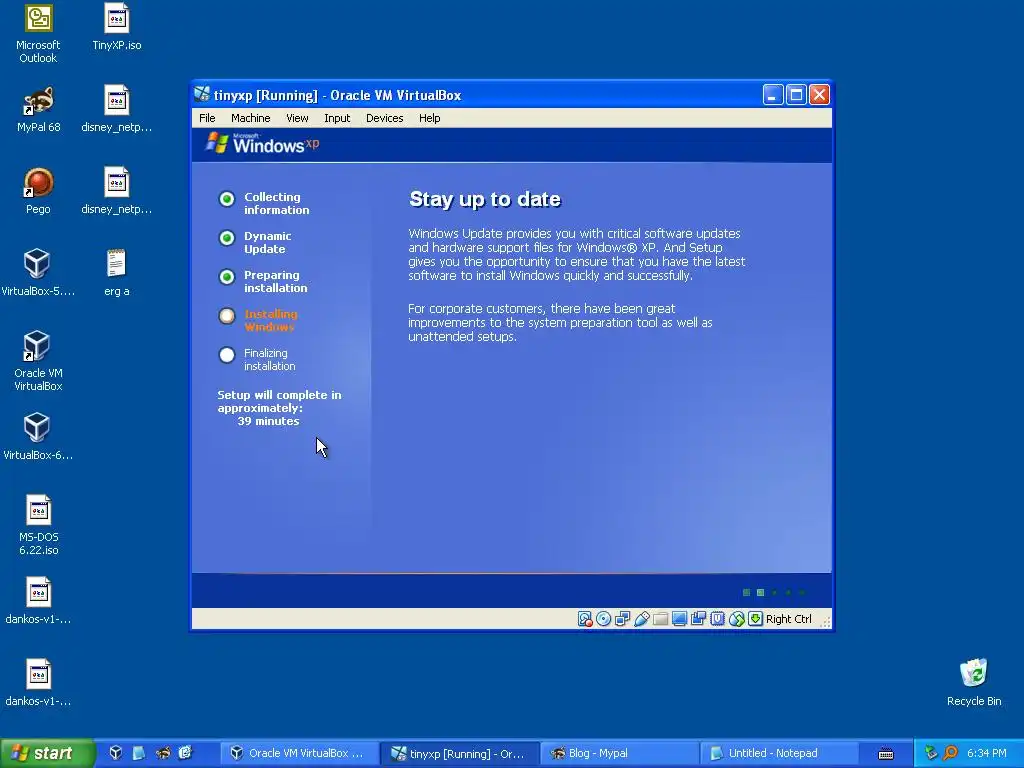This screenshot has width=1024, height=768.
Task: Click the Preparing installation setup step
Action: pos(263,281)
